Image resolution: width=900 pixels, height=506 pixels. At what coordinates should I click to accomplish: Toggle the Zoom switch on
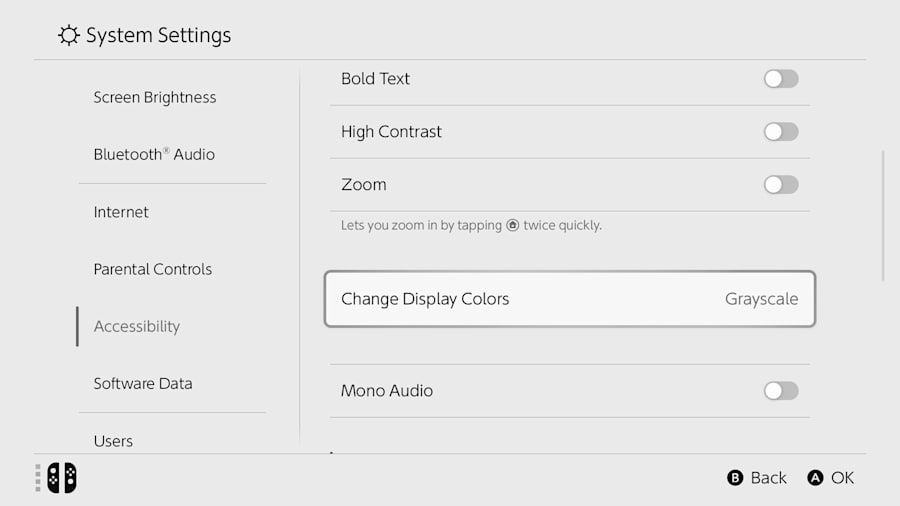781,185
